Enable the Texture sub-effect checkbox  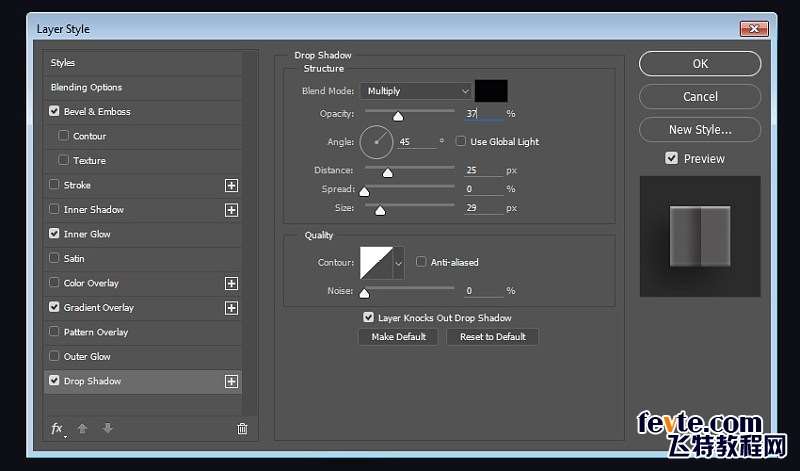coord(63,160)
